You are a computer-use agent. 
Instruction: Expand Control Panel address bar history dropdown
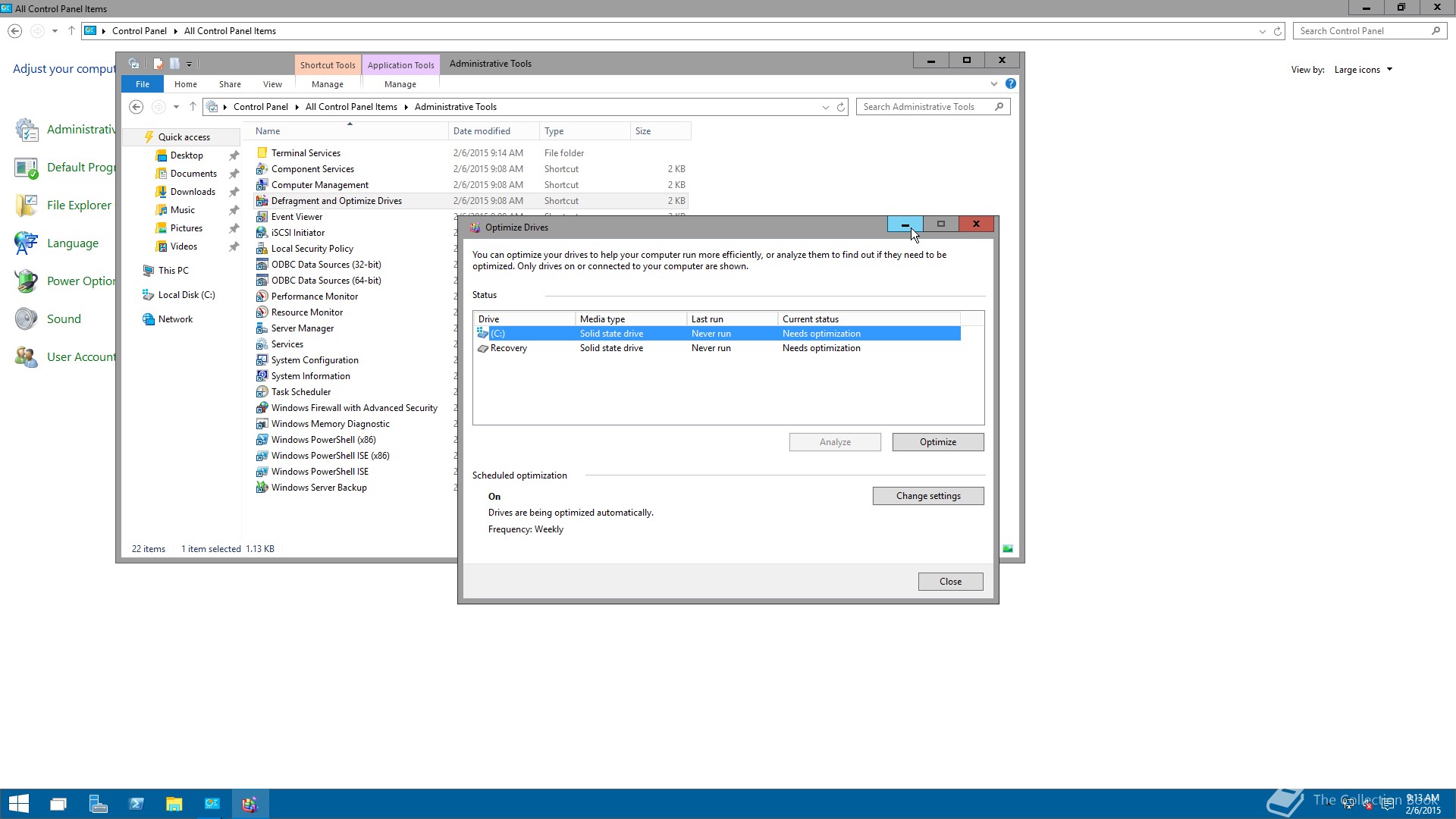1262,31
